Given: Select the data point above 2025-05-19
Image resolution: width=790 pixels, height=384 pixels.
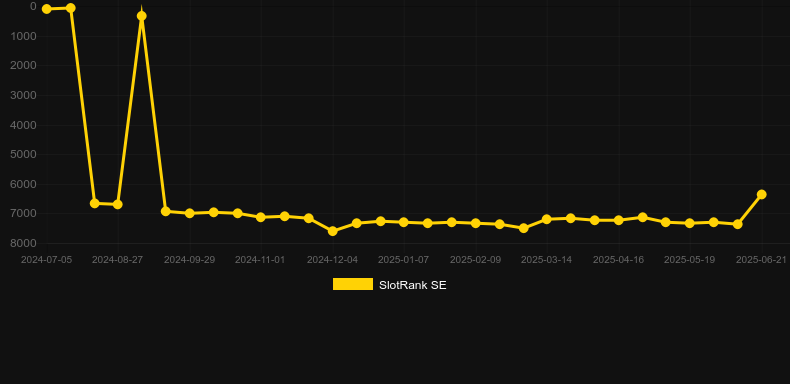Looking at the screenshot, I should point(690,223).
